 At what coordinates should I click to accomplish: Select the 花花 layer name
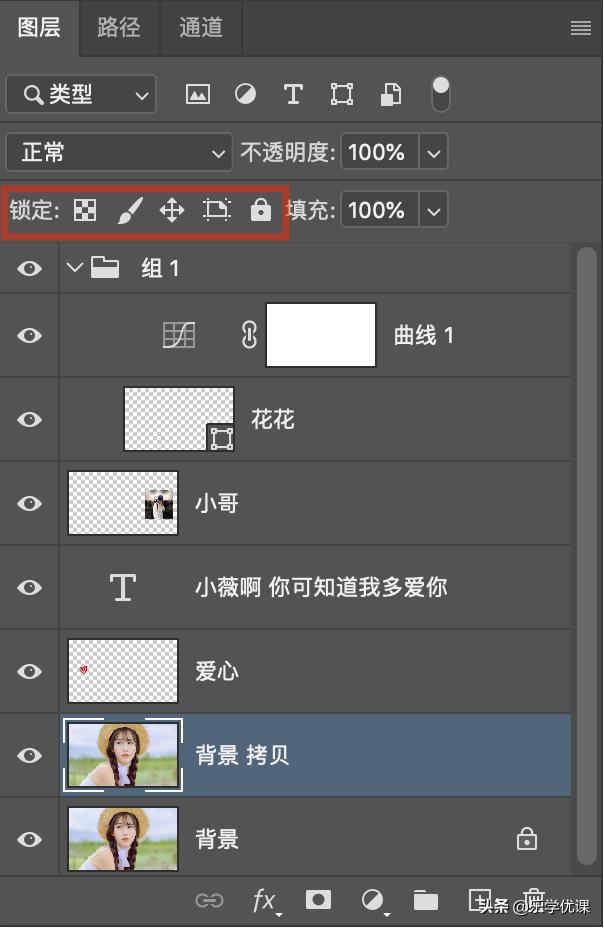[273, 420]
